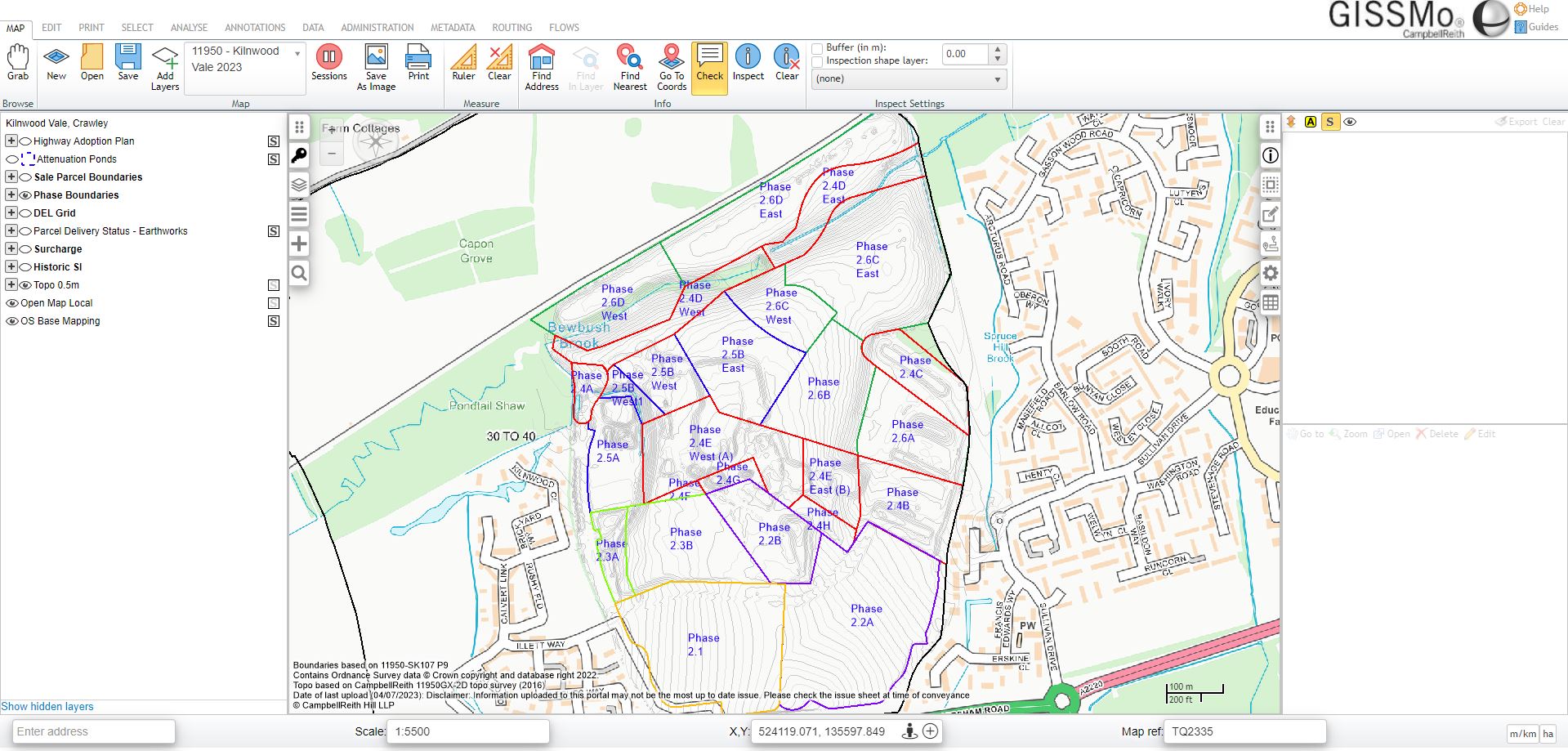Select the Ruler measure tool

pyautogui.click(x=463, y=63)
